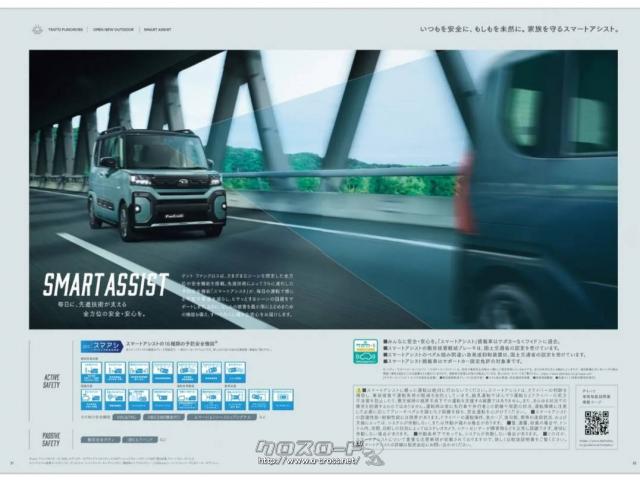Click the last icon in top safety row

[x=235, y=371]
